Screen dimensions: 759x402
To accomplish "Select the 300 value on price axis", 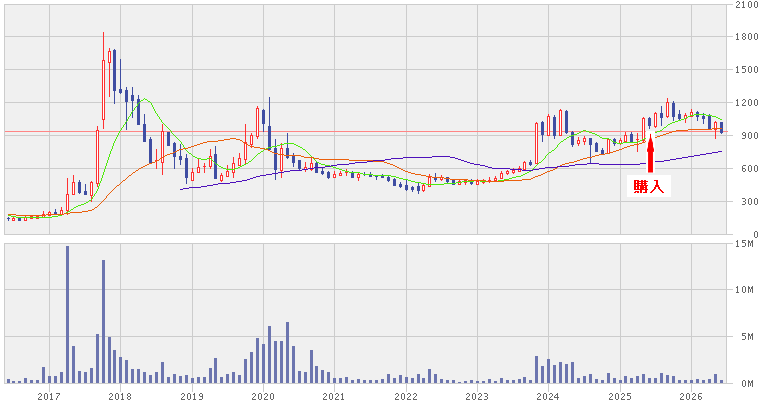I will pyautogui.click(x=749, y=201).
